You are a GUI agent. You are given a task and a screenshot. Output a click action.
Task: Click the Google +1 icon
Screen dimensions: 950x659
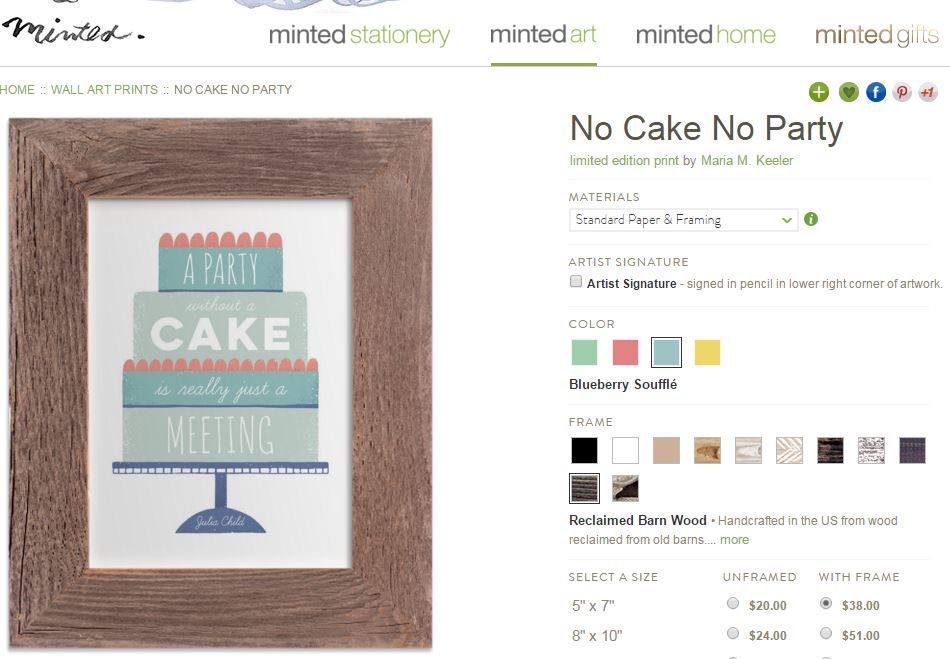(928, 92)
